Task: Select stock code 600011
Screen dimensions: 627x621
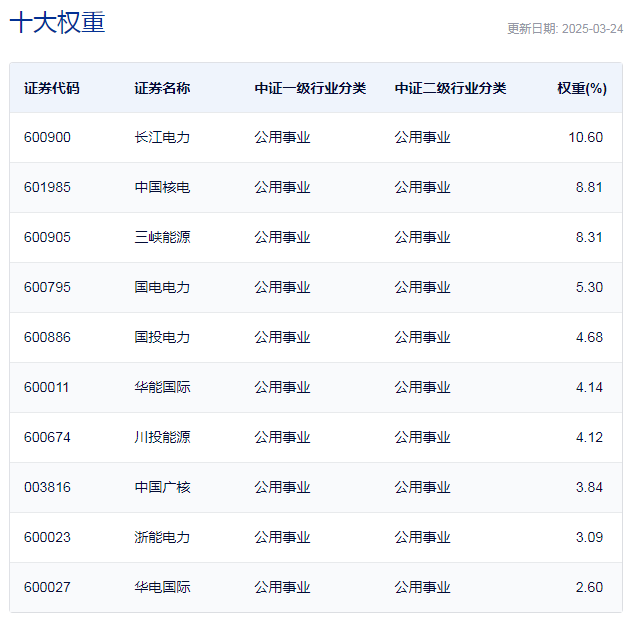Action: pyautogui.click(x=46, y=387)
